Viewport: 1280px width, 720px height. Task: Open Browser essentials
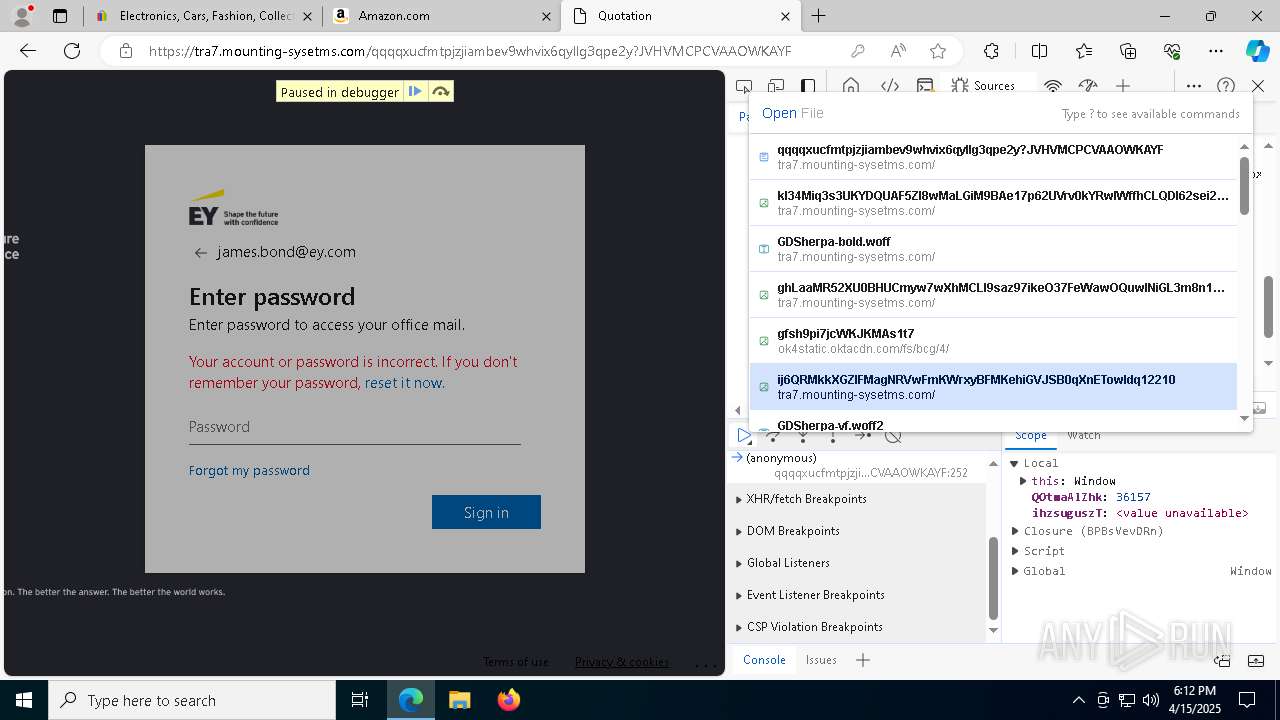1172,51
